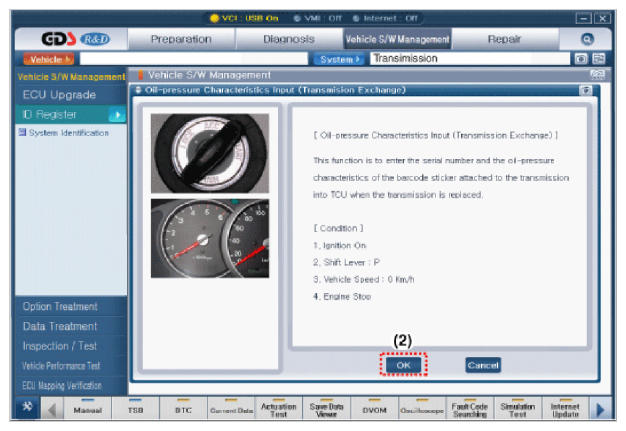
Task: Click the VCI USB On status indicator
Action: point(244,18)
